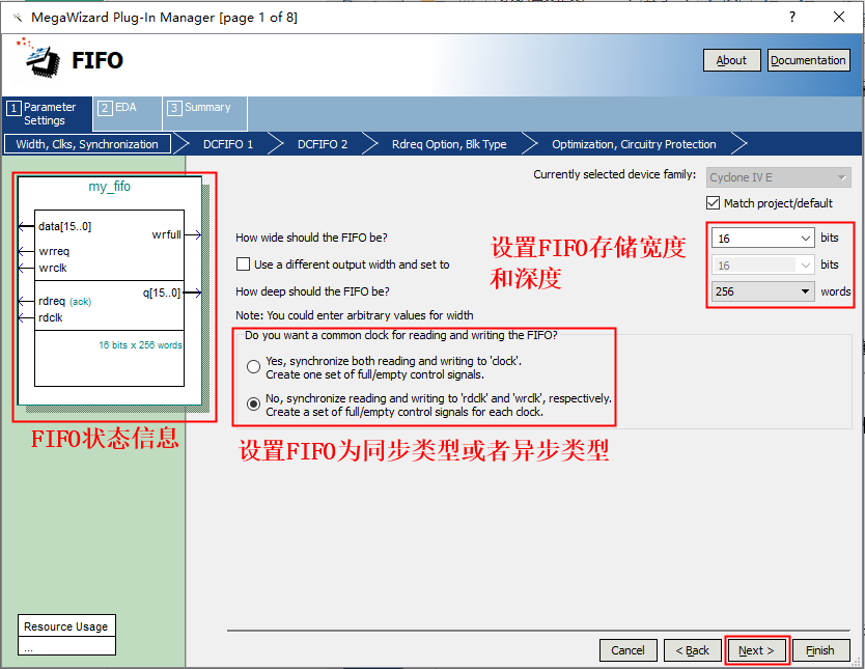Click the note about arbitrary width values
Screen dimensions: 865x669
pos(354,315)
